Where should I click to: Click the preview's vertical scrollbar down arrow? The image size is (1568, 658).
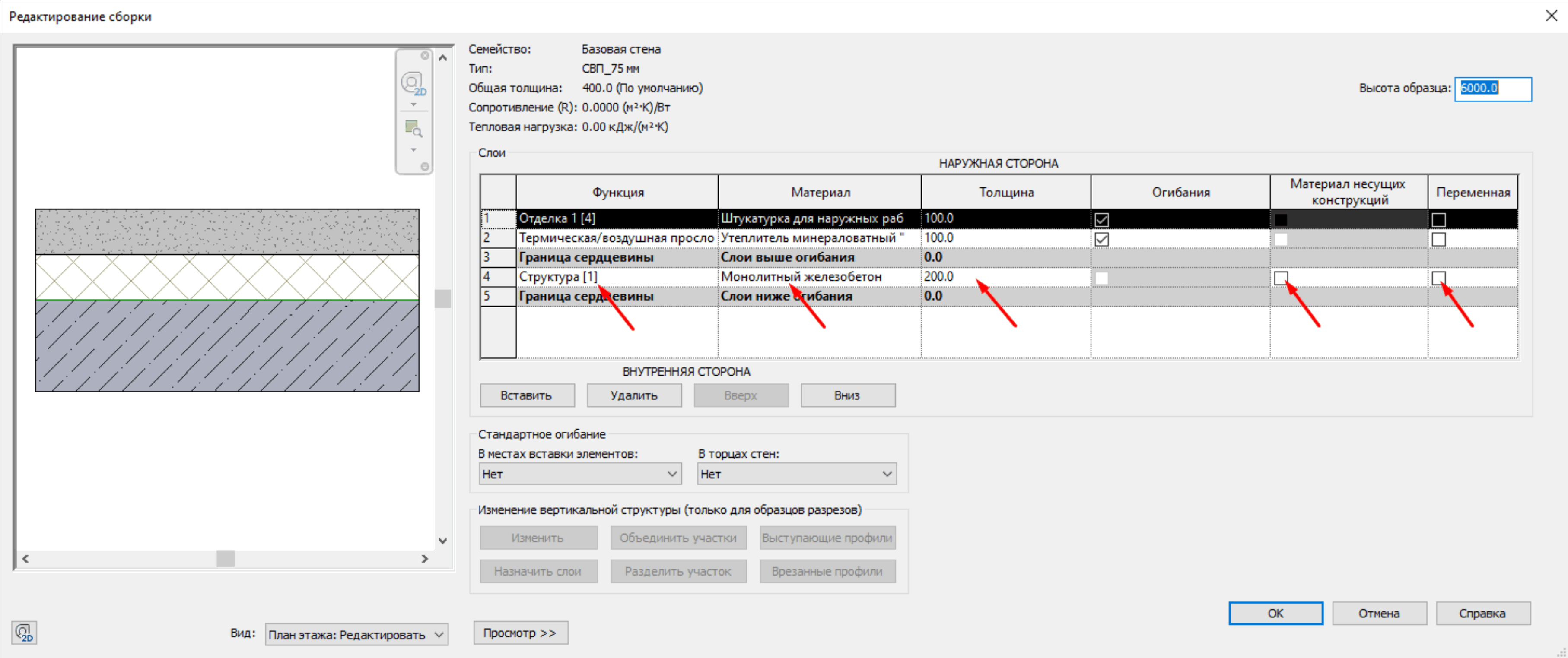point(443,540)
